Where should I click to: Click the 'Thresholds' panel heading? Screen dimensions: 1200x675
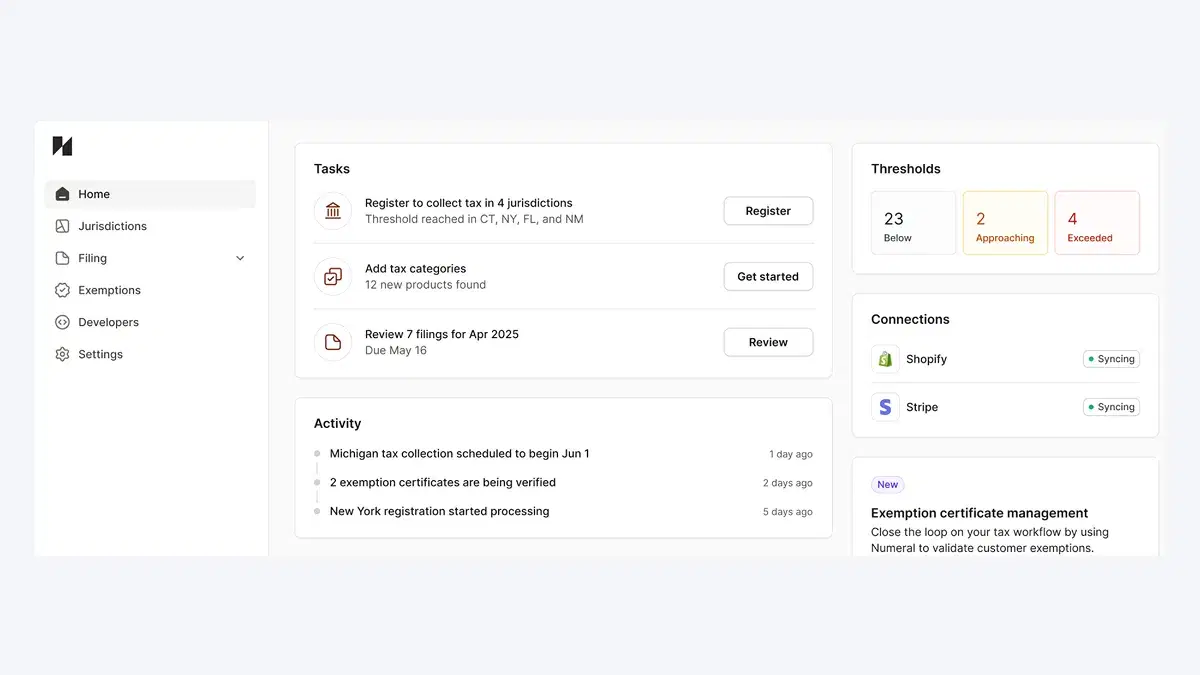click(906, 169)
